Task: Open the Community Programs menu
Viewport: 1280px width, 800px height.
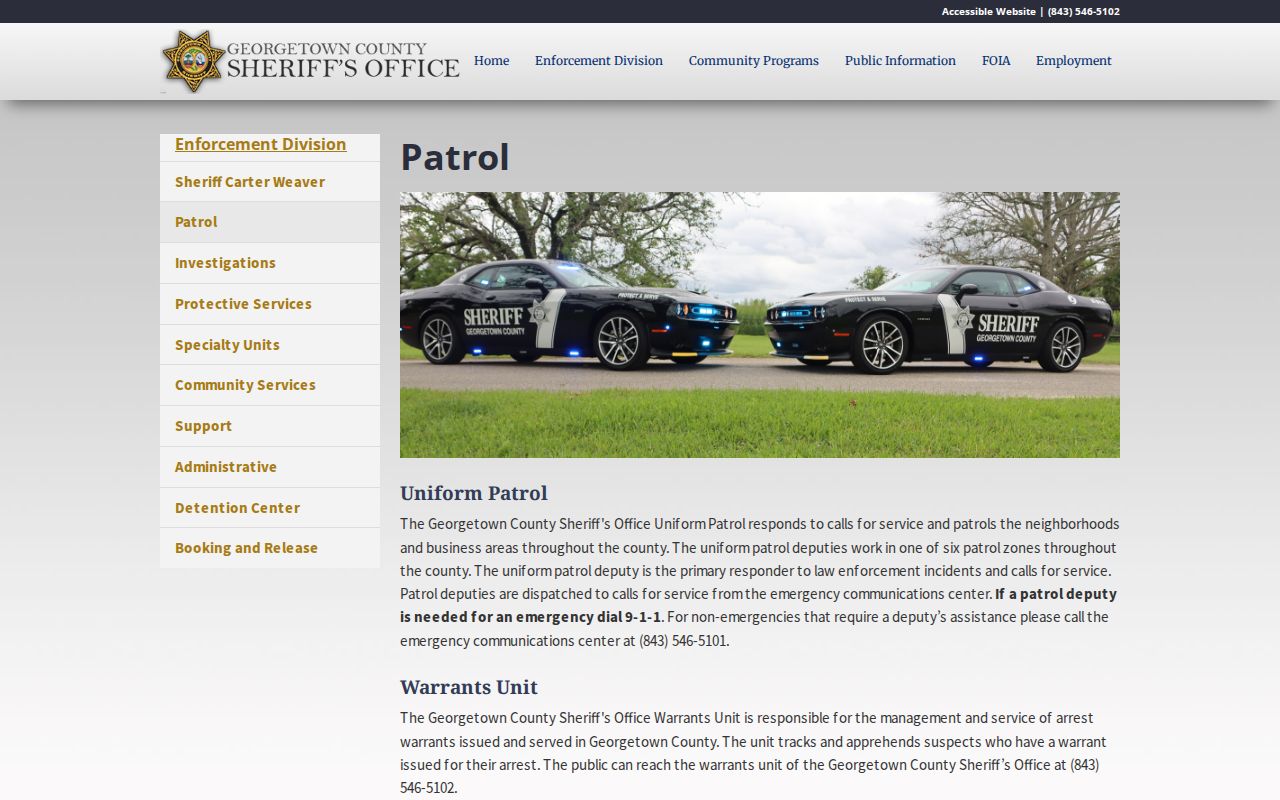Action: pyautogui.click(x=753, y=61)
